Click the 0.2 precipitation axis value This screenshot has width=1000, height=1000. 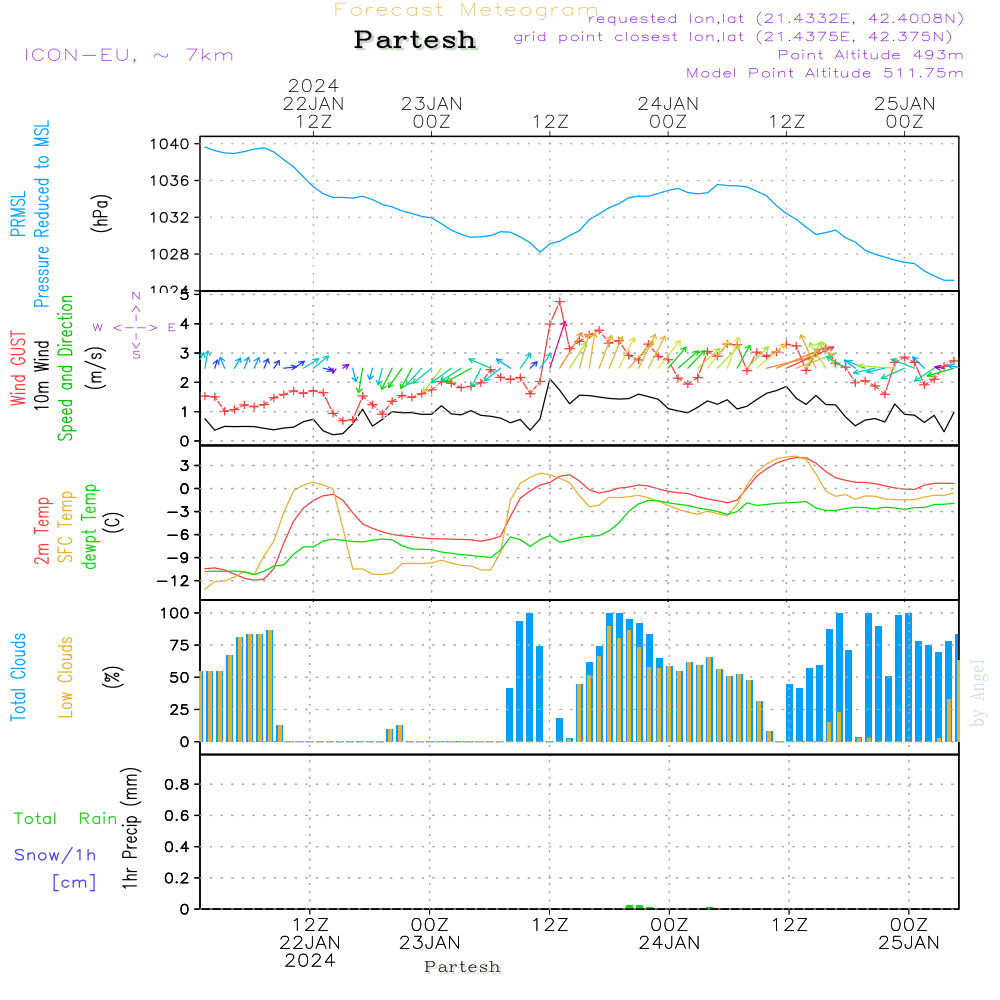(177, 878)
